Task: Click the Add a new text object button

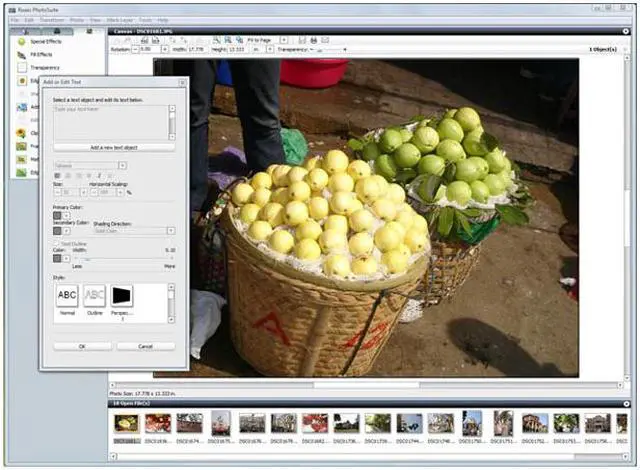Action: coord(114,147)
